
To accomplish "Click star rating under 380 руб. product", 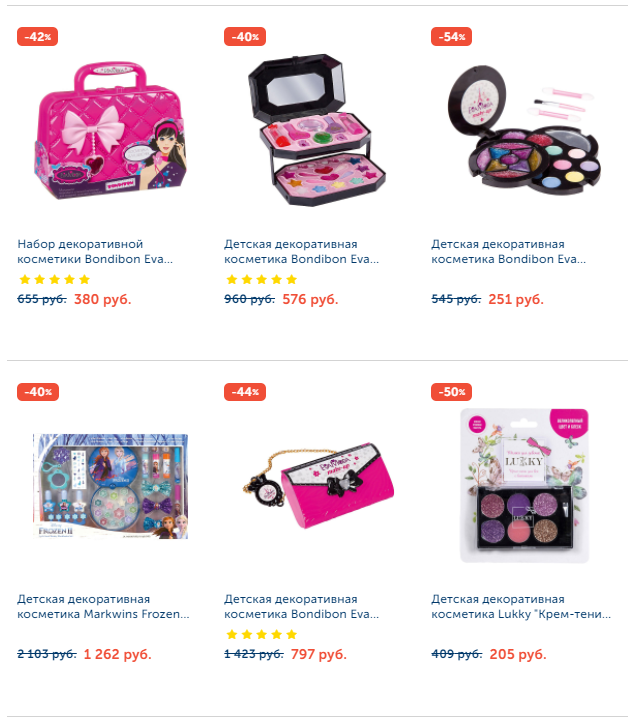I will (55, 279).
